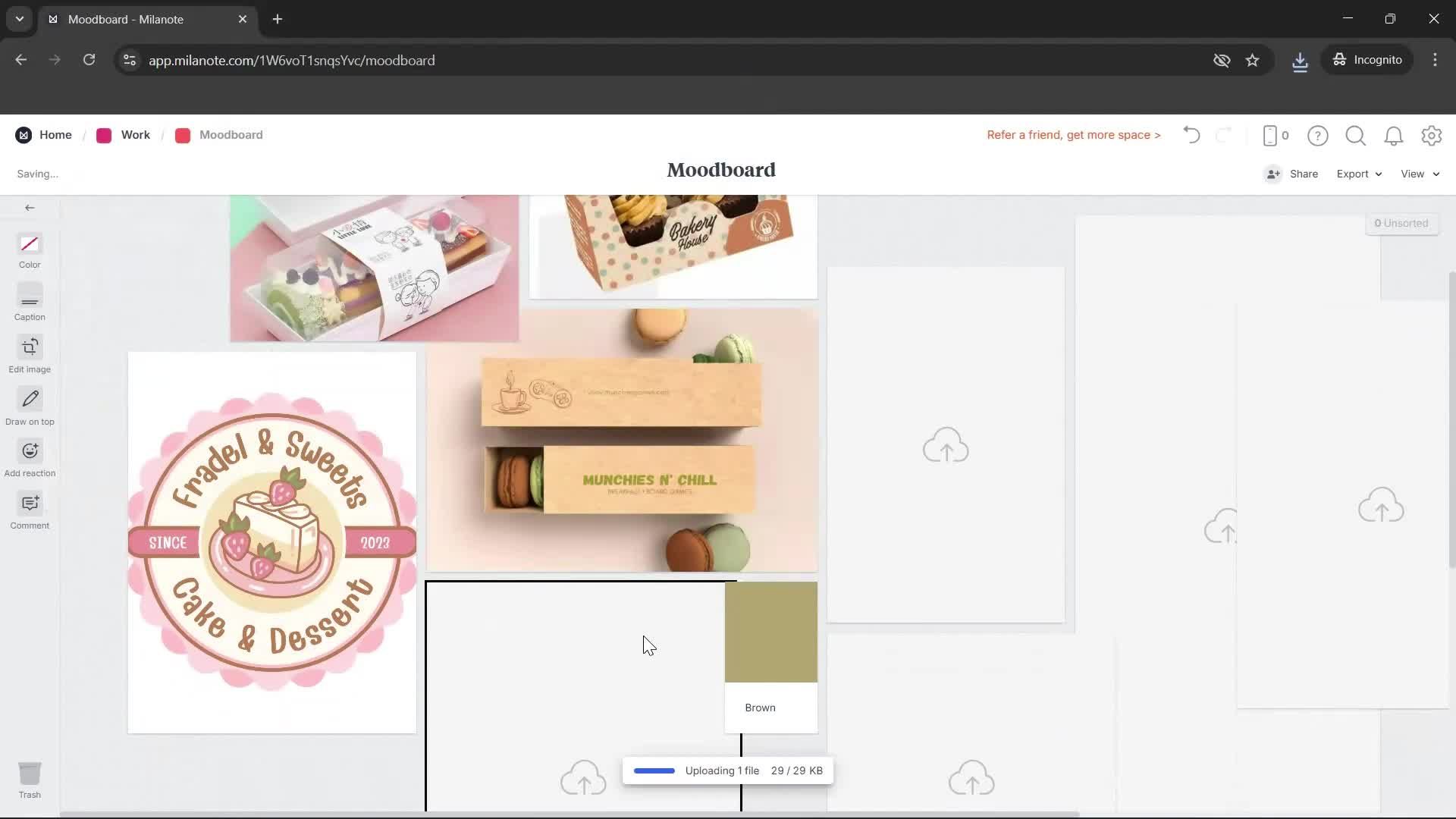
Task: Go to the Work board
Action: 135,135
